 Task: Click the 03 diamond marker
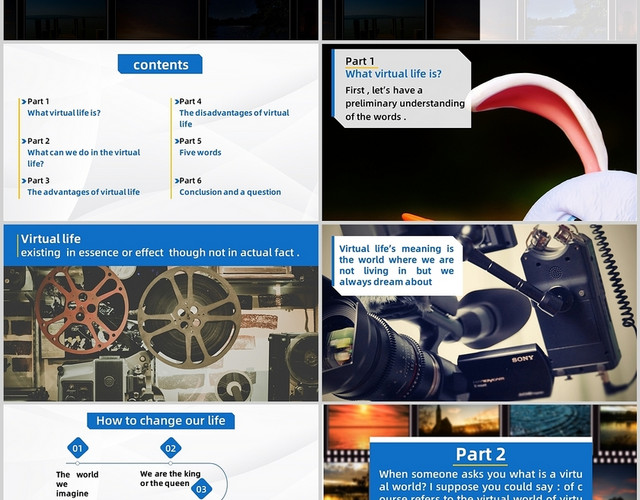tap(201, 489)
